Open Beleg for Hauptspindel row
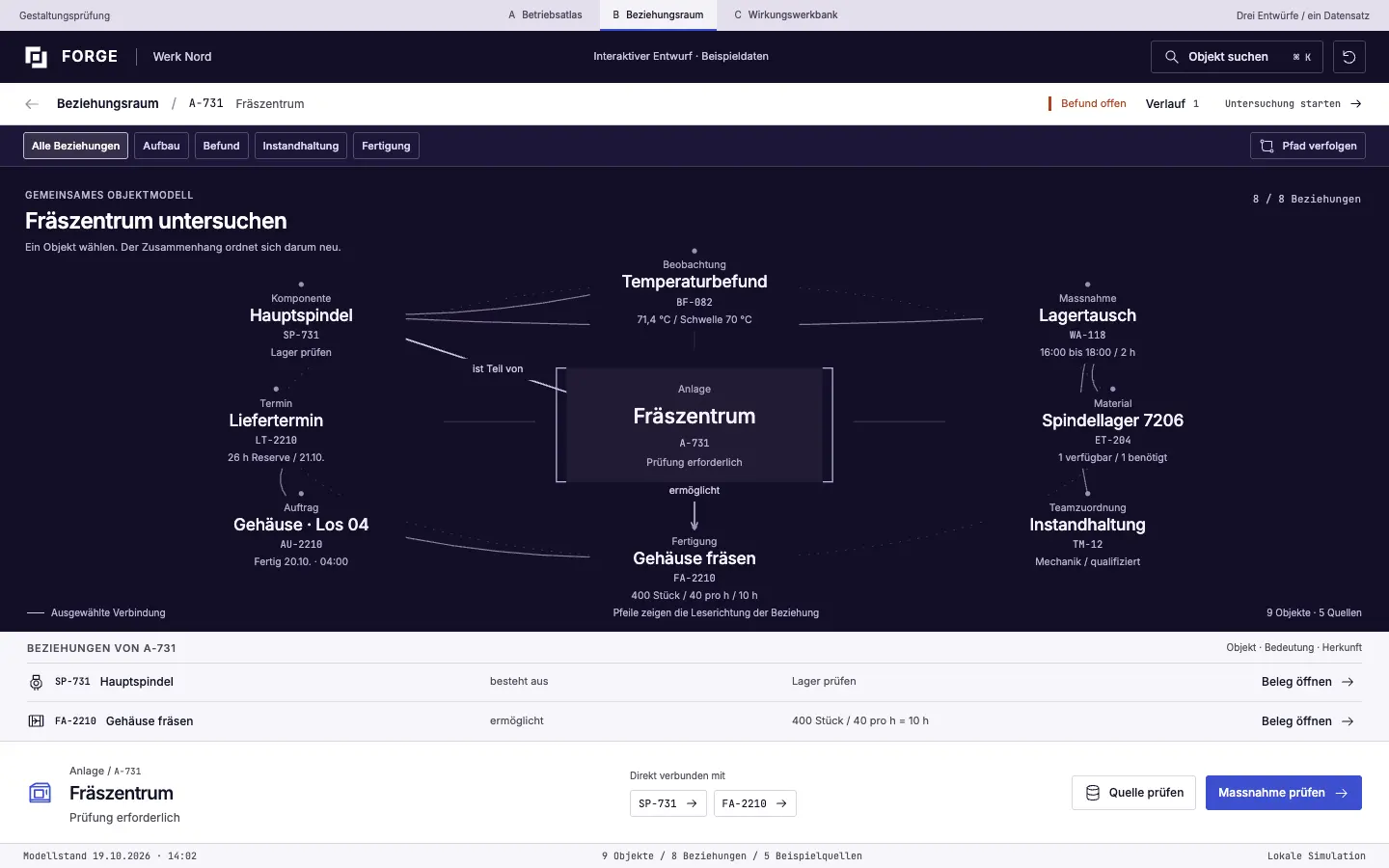The width and height of the screenshot is (1389, 868). [1308, 682]
